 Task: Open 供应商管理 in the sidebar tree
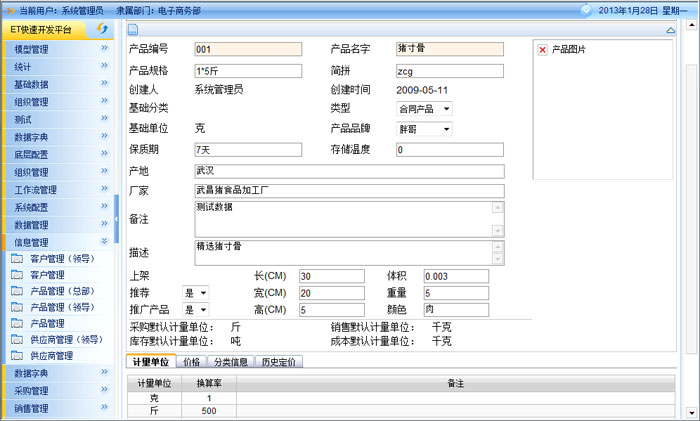point(52,356)
